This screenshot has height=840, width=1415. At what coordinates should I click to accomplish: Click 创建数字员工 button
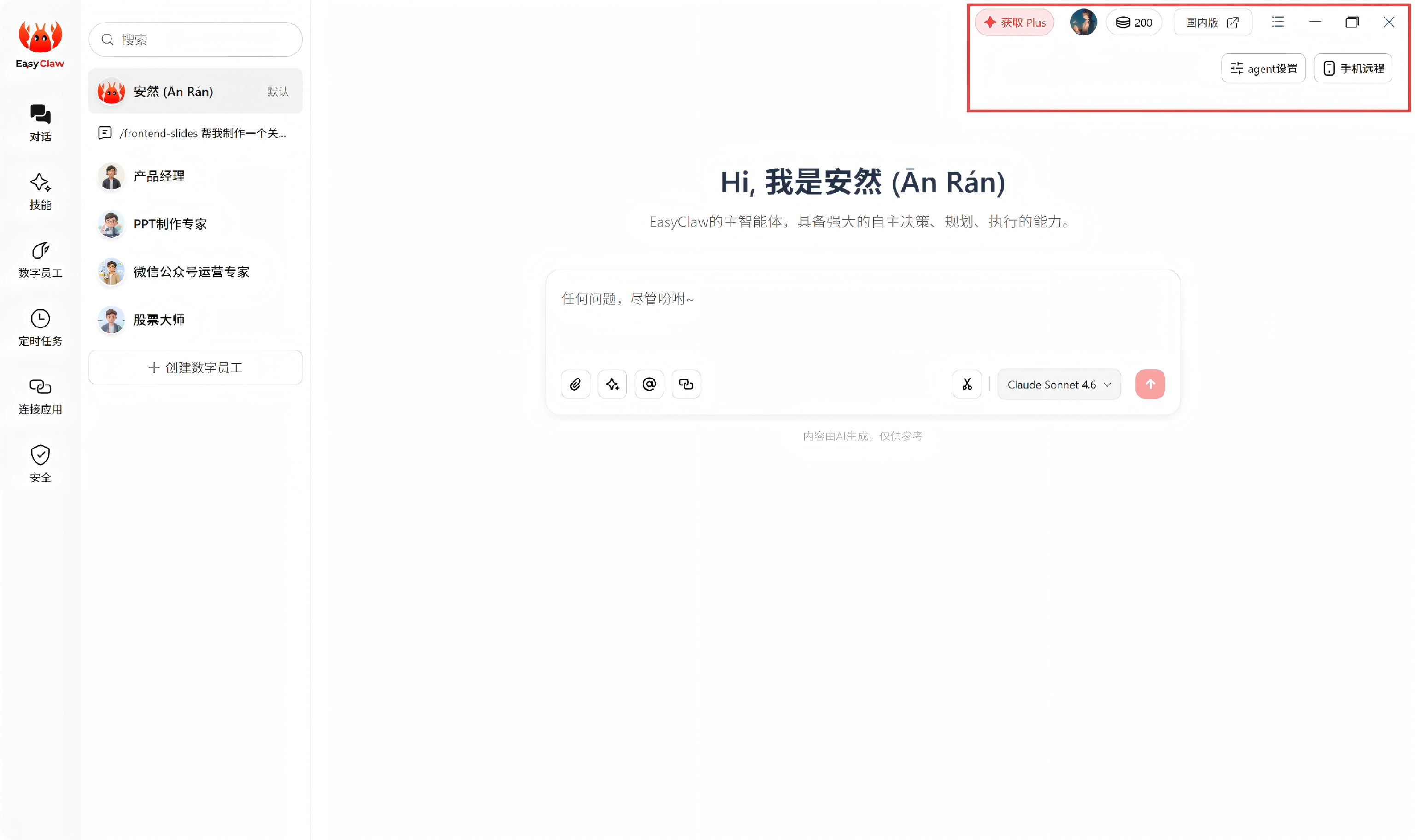195,367
